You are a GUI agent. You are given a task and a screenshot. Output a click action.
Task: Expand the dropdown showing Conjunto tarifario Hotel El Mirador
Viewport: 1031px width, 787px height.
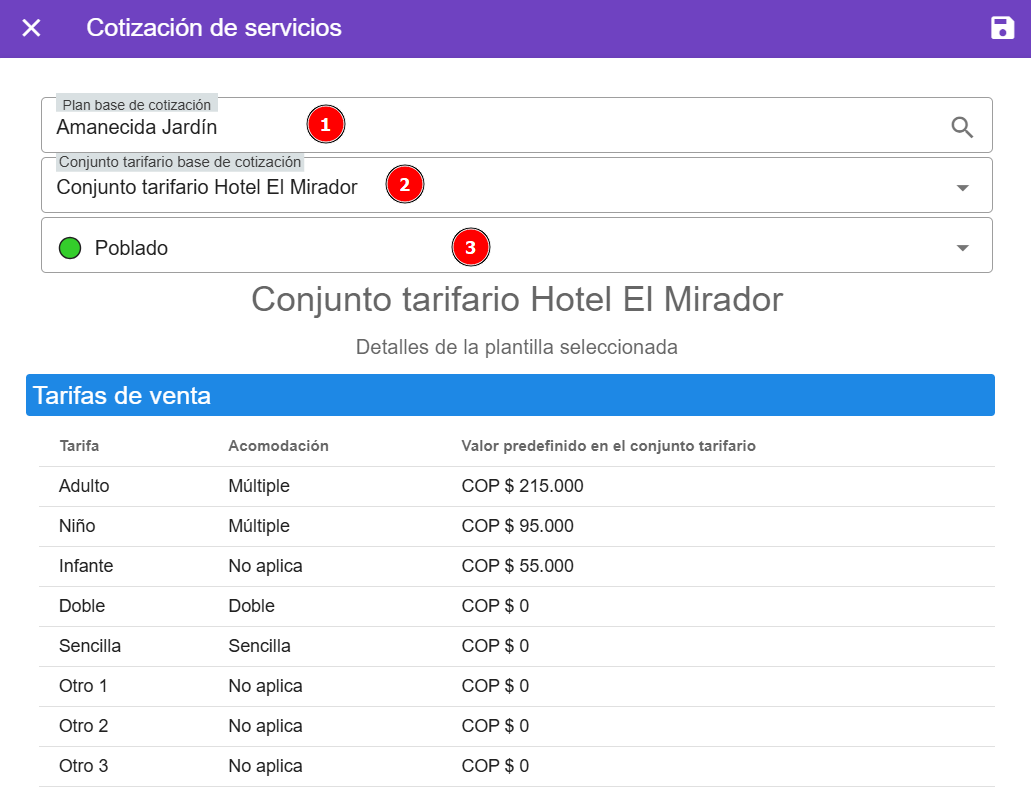[962, 186]
